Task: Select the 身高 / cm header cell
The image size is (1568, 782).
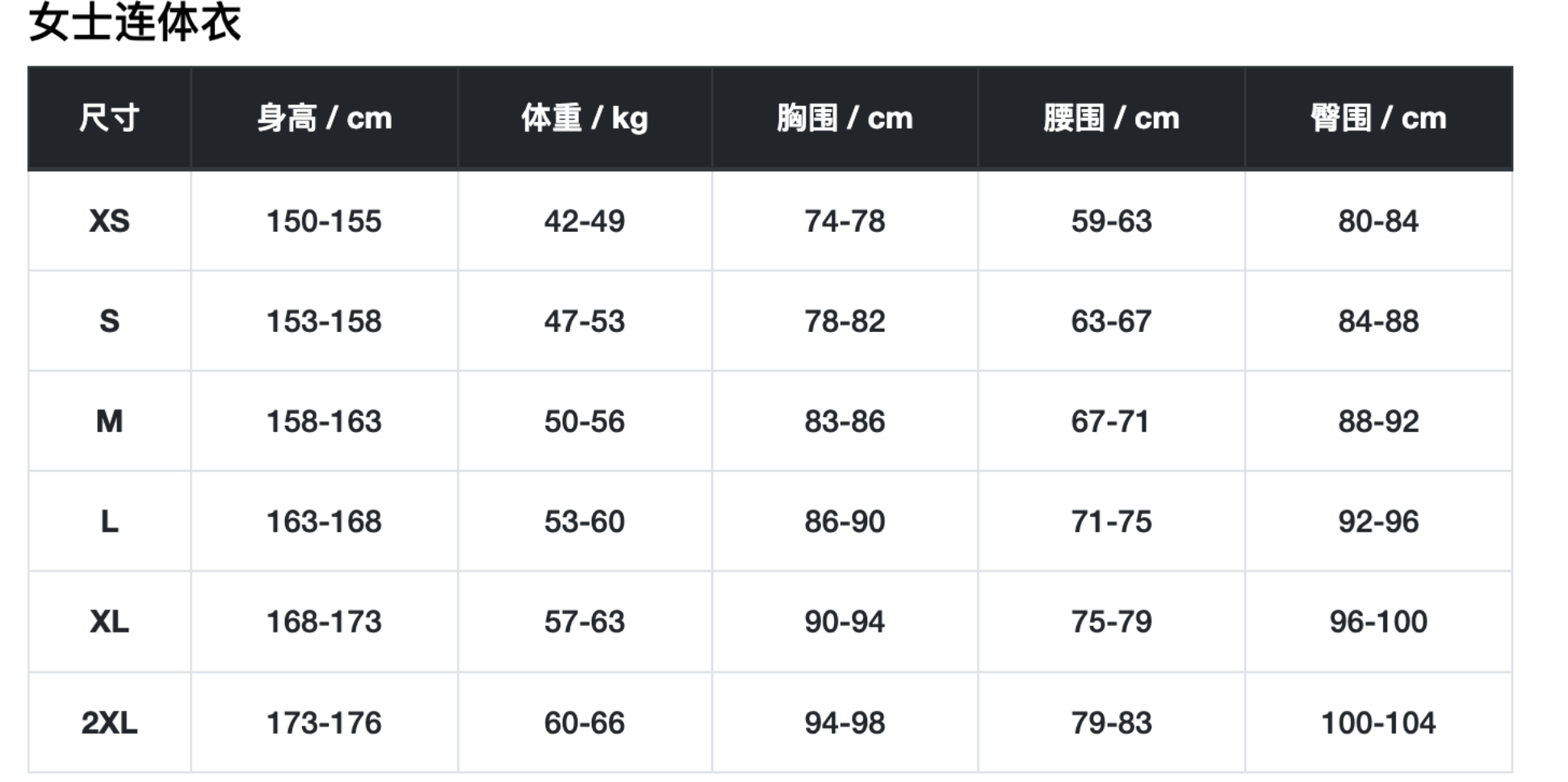Action: tap(324, 118)
